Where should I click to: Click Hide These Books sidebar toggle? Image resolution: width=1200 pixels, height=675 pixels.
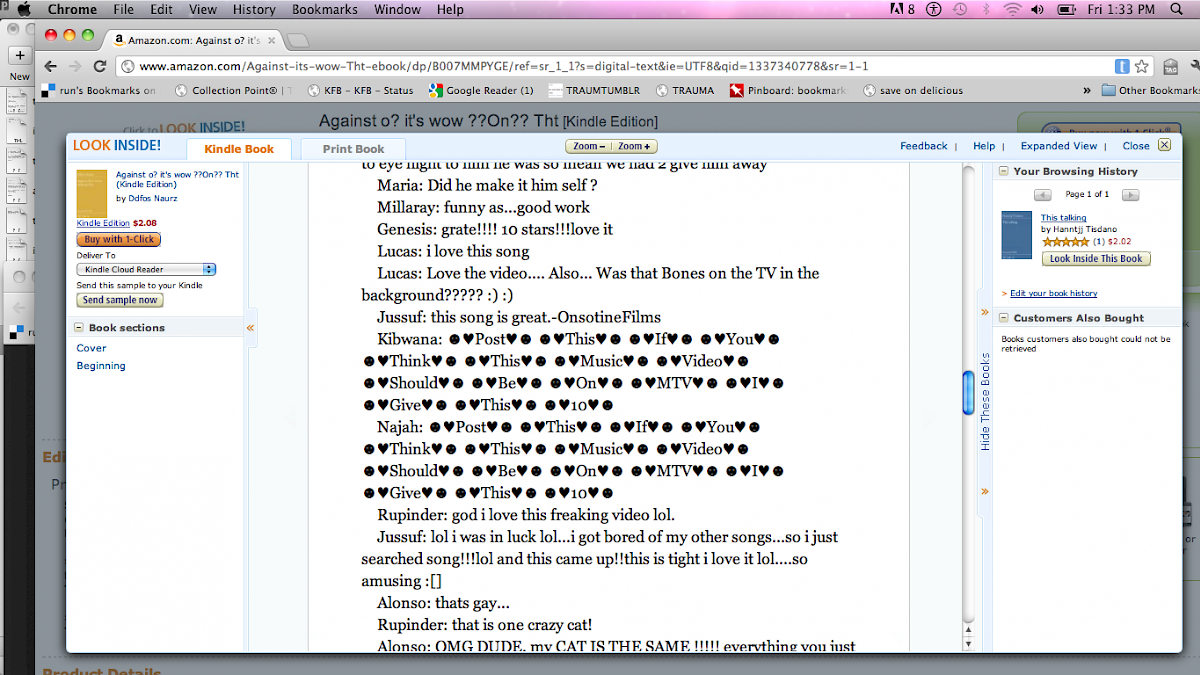(x=985, y=400)
